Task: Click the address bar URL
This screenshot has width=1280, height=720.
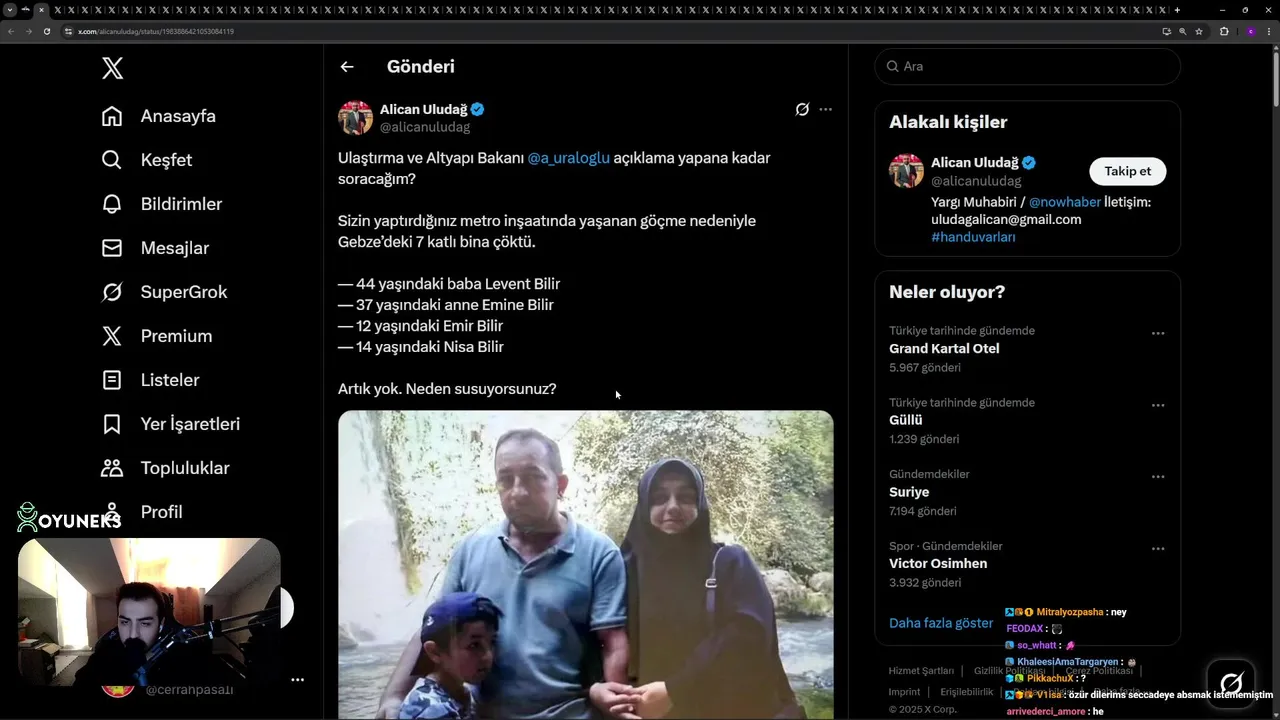Action: coord(156,31)
